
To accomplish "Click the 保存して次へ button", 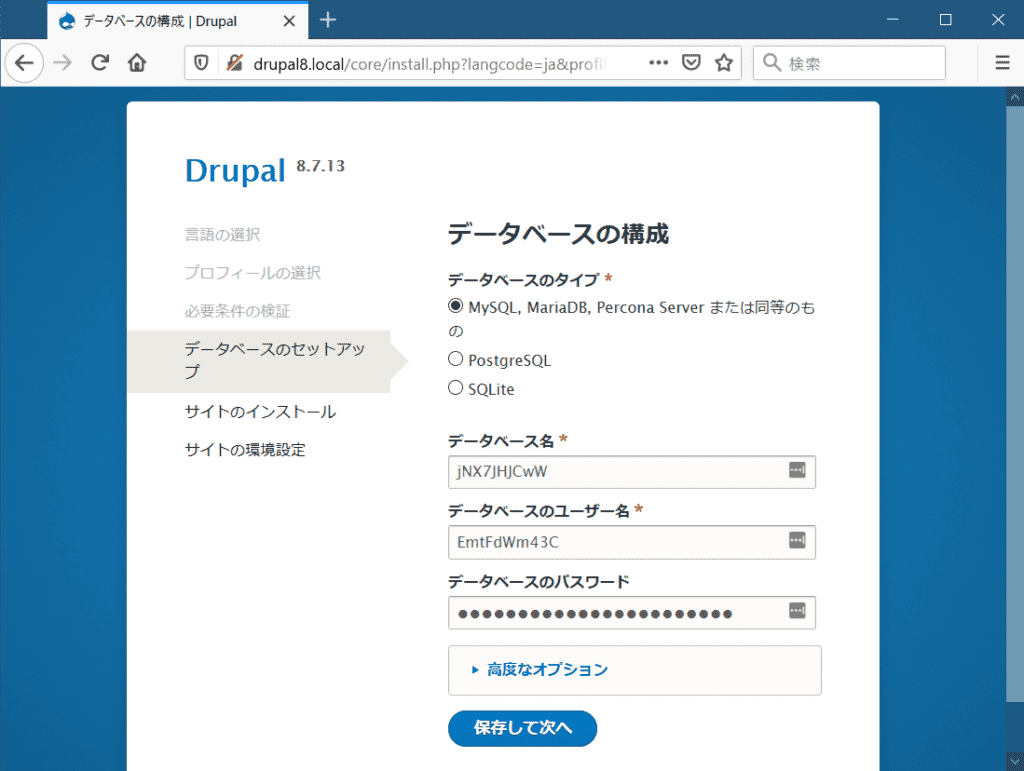I will coord(522,728).
